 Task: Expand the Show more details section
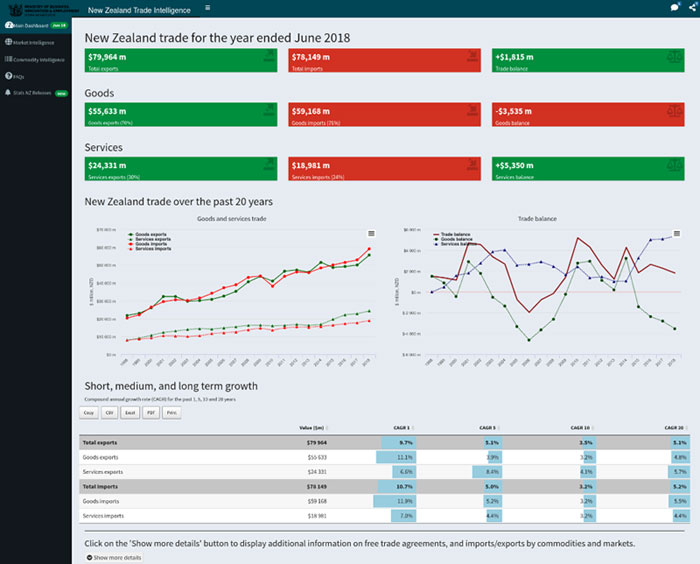[116, 557]
